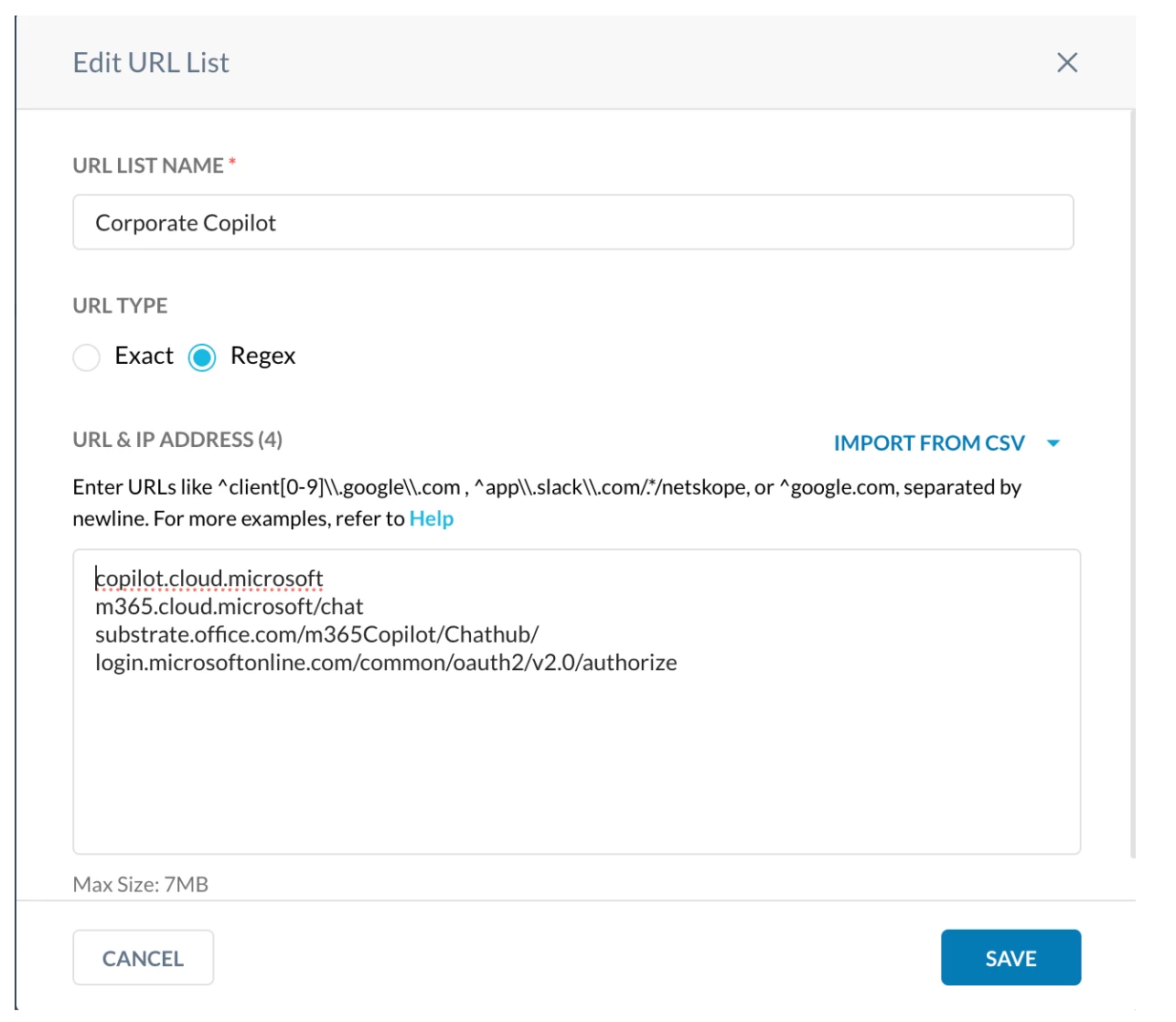Open the Help link for URL examples
The width and height of the screenshot is (1176, 1022).
(x=431, y=518)
